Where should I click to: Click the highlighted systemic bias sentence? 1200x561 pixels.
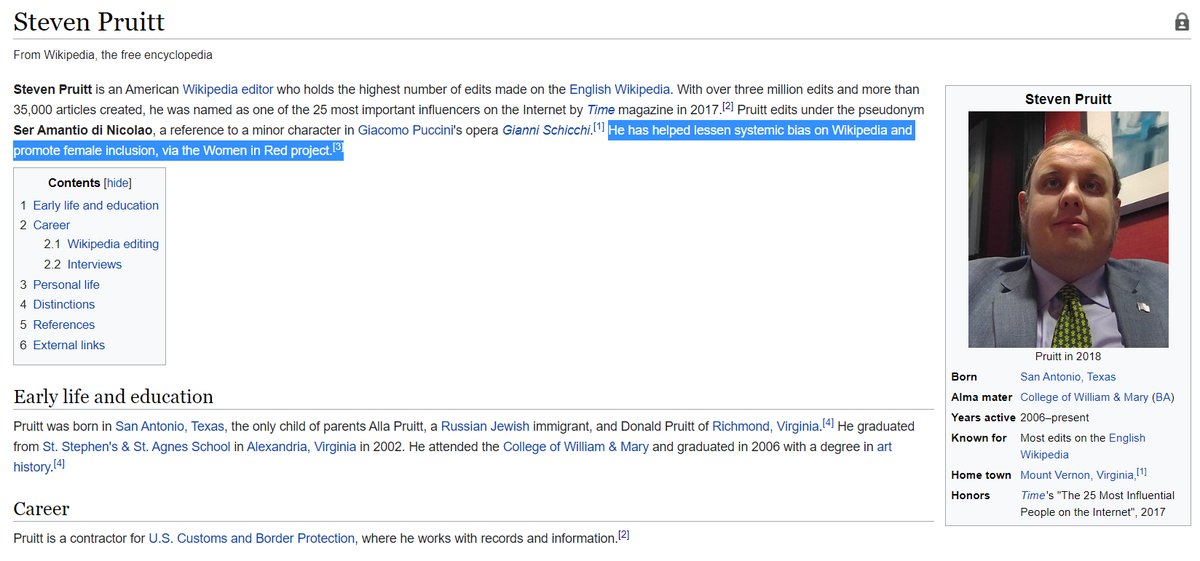pos(463,140)
